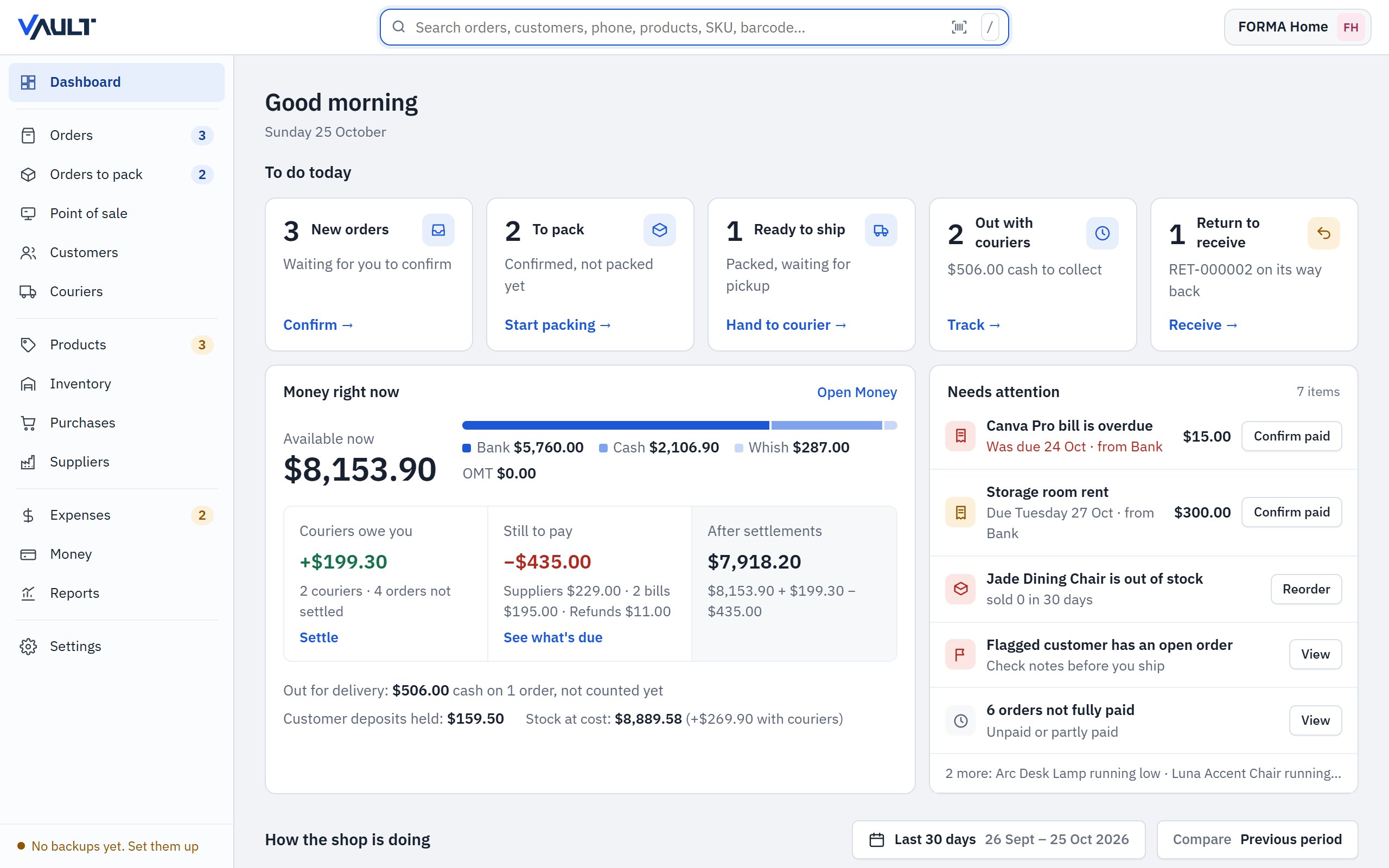Go to Orders to pack in sidebar
This screenshot has height=868, width=1389.
[117, 175]
